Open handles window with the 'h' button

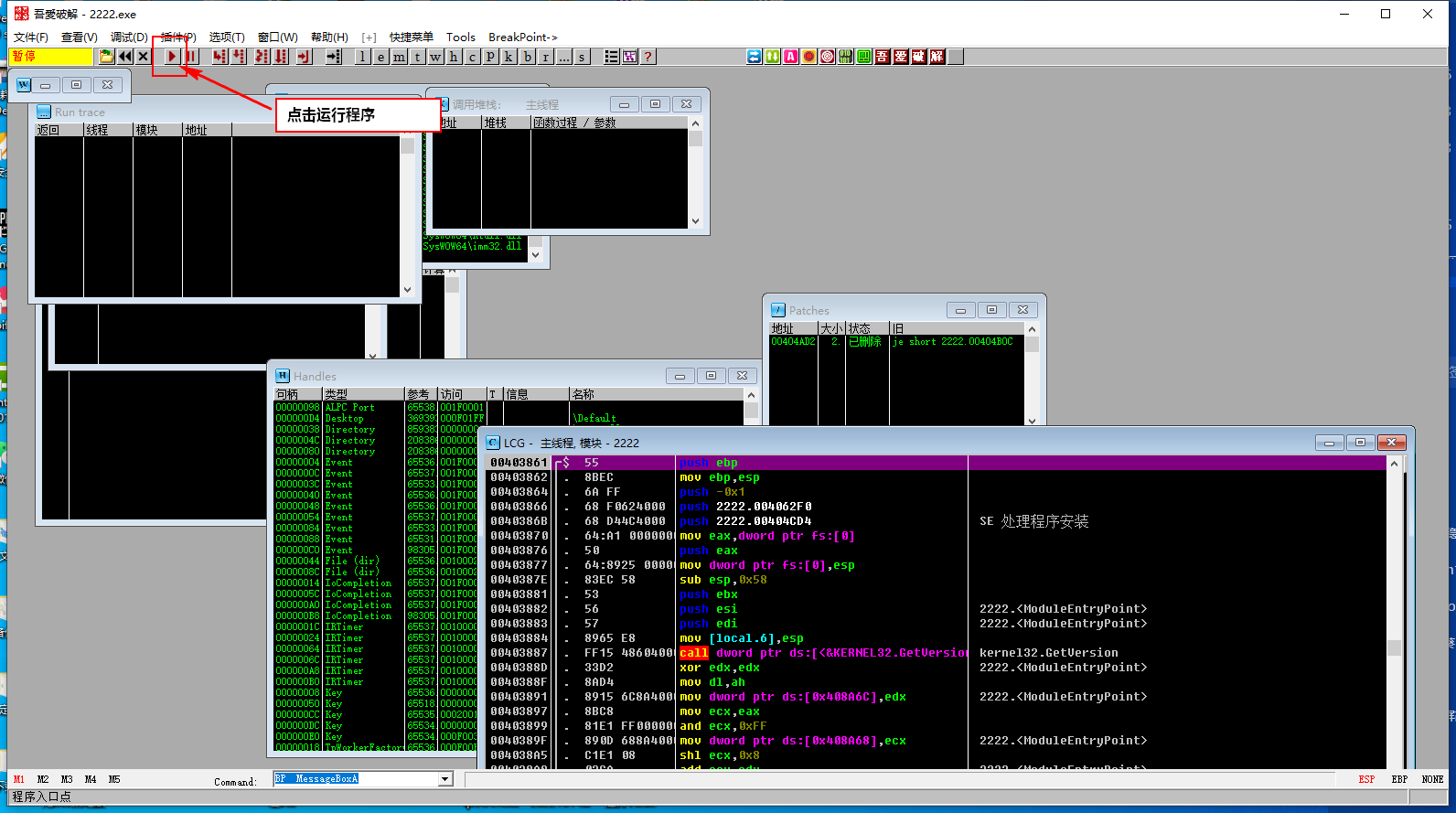tap(455, 57)
